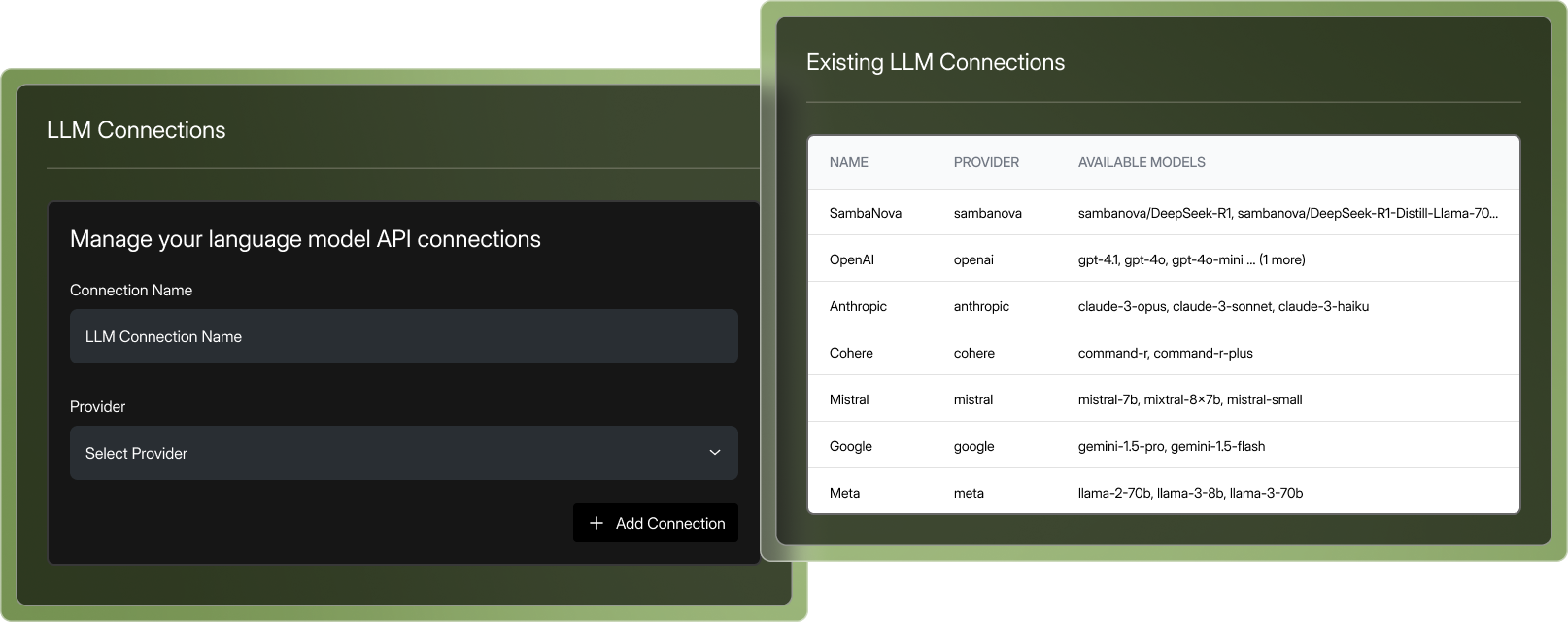Click the mistral-7b, mixtral-8x7b models cell
Screen dimensions: 1568x622
pyautogui.click(x=1190, y=399)
